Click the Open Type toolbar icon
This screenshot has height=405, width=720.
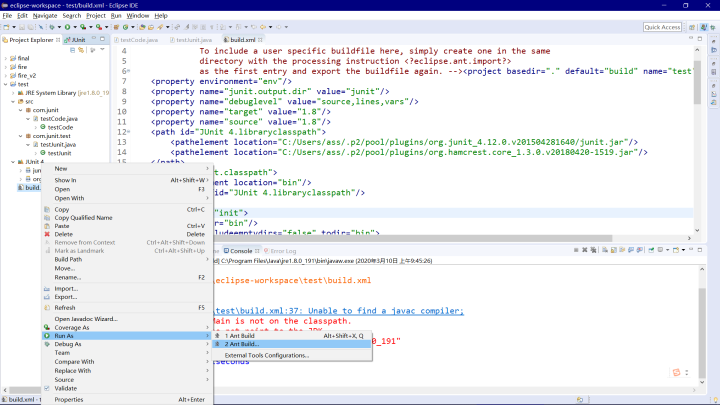[x=142, y=27]
